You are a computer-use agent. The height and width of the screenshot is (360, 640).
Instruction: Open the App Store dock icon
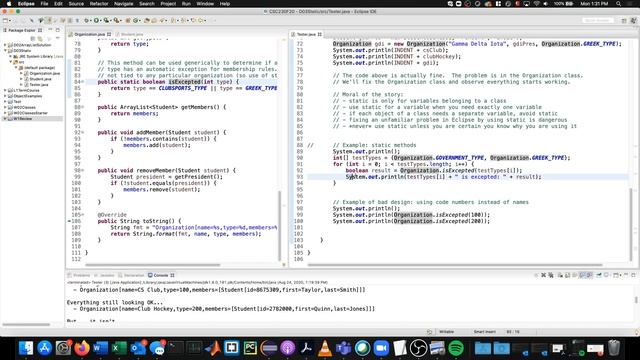44,348
